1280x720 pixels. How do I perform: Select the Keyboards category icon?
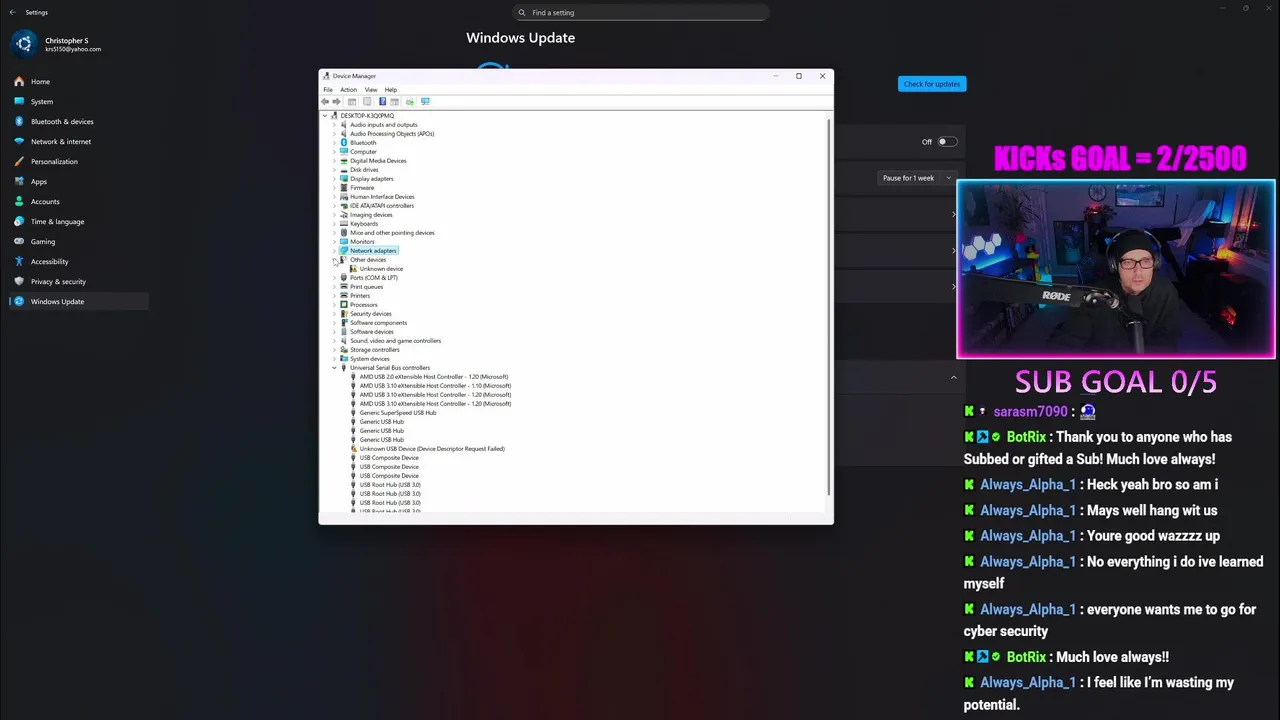344,224
